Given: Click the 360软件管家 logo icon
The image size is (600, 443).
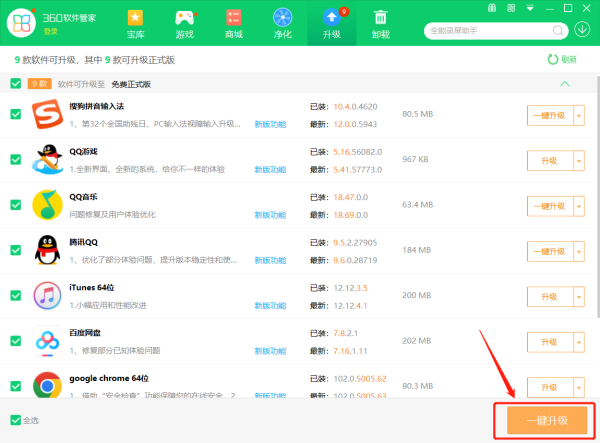Looking at the screenshot, I should coord(21,23).
